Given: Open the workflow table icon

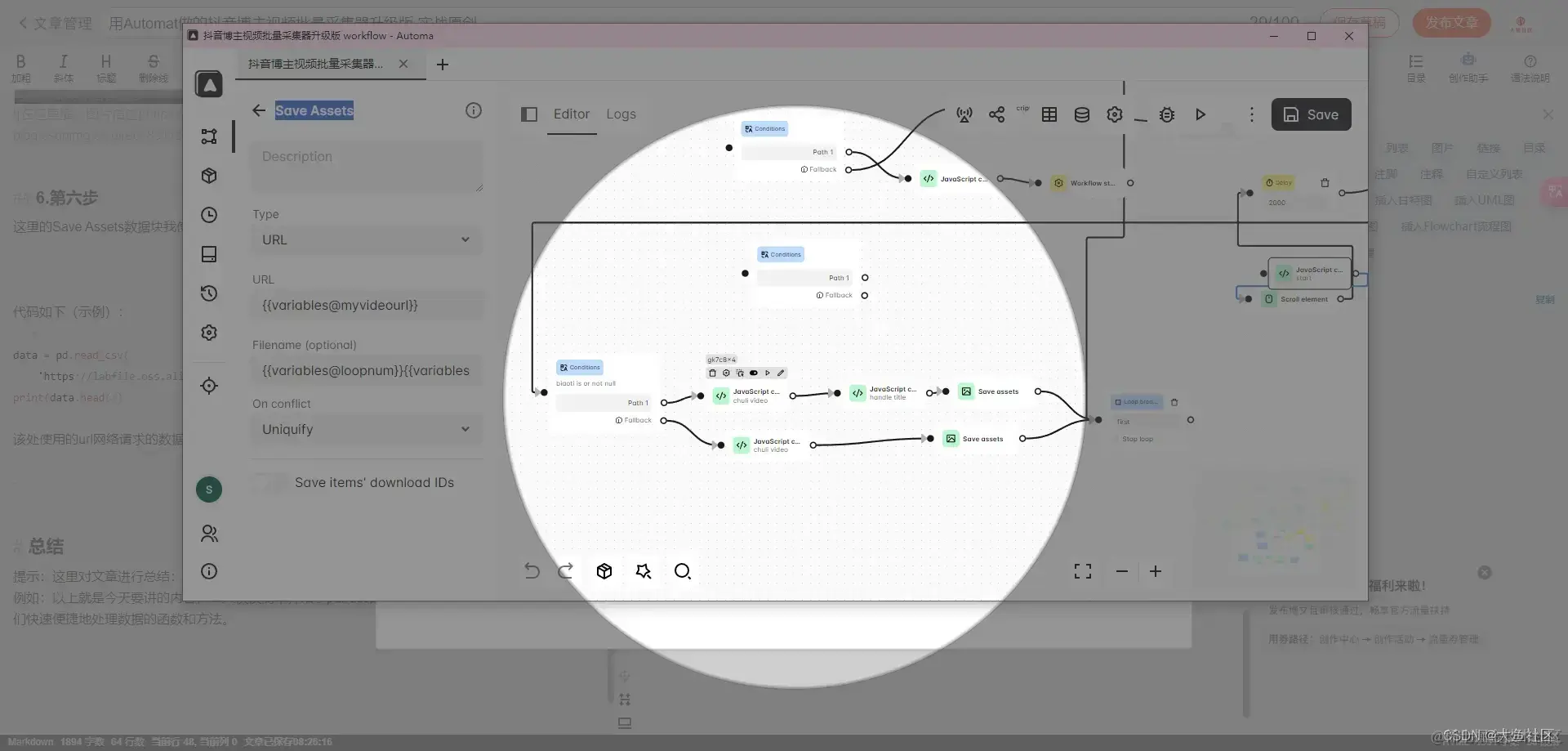Looking at the screenshot, I should tap(1049, 114).
